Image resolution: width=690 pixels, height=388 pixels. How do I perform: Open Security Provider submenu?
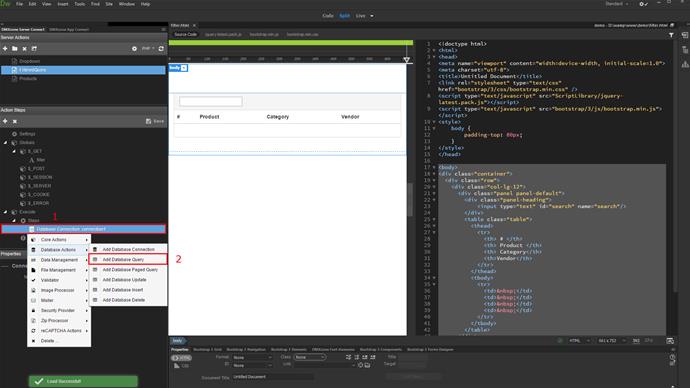click(59, 311)
